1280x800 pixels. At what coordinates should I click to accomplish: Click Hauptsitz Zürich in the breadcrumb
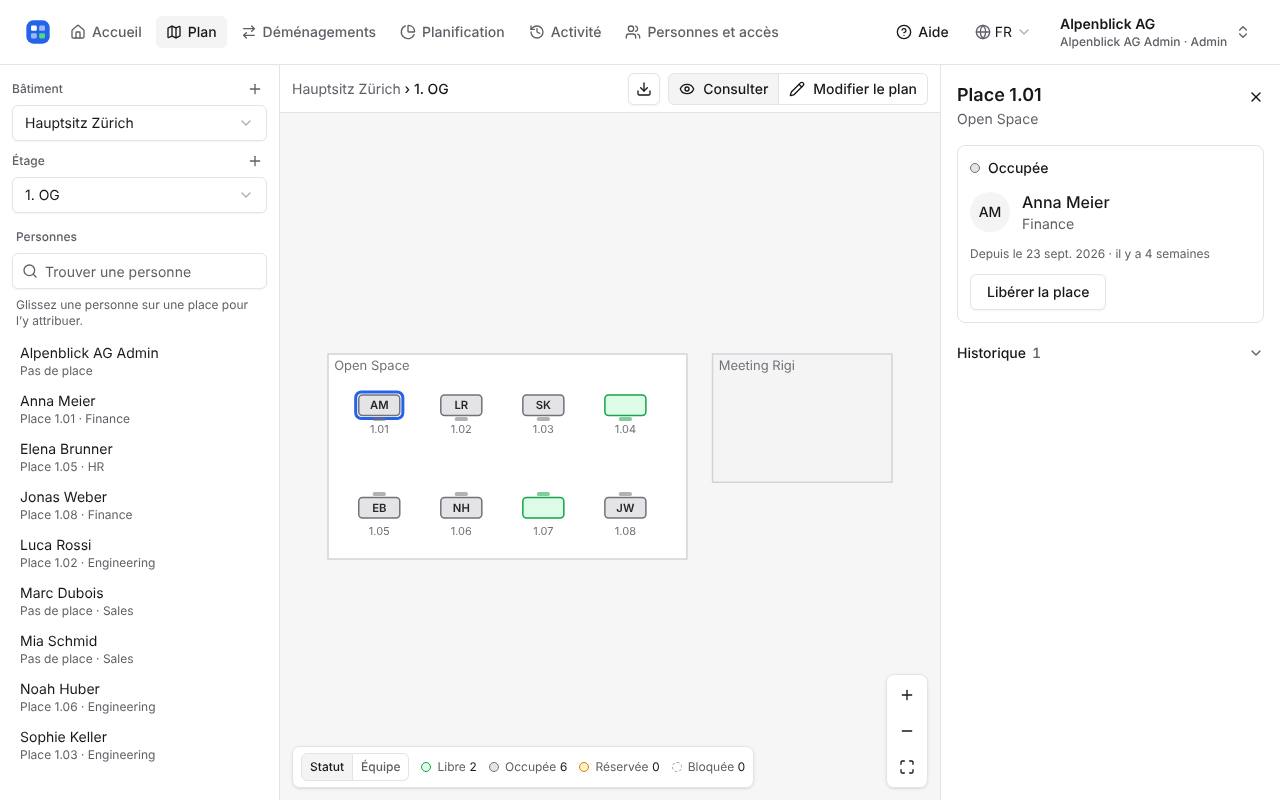click(346, 89)
